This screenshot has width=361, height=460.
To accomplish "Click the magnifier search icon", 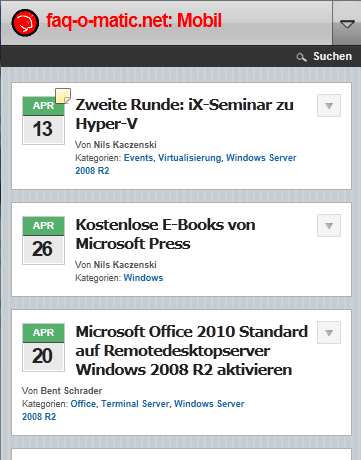I will [301, 57].
